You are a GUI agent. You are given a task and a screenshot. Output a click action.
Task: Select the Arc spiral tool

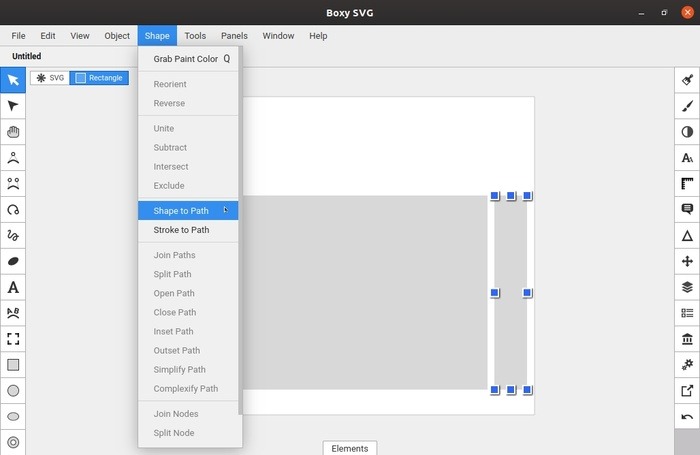click(13, 209)
